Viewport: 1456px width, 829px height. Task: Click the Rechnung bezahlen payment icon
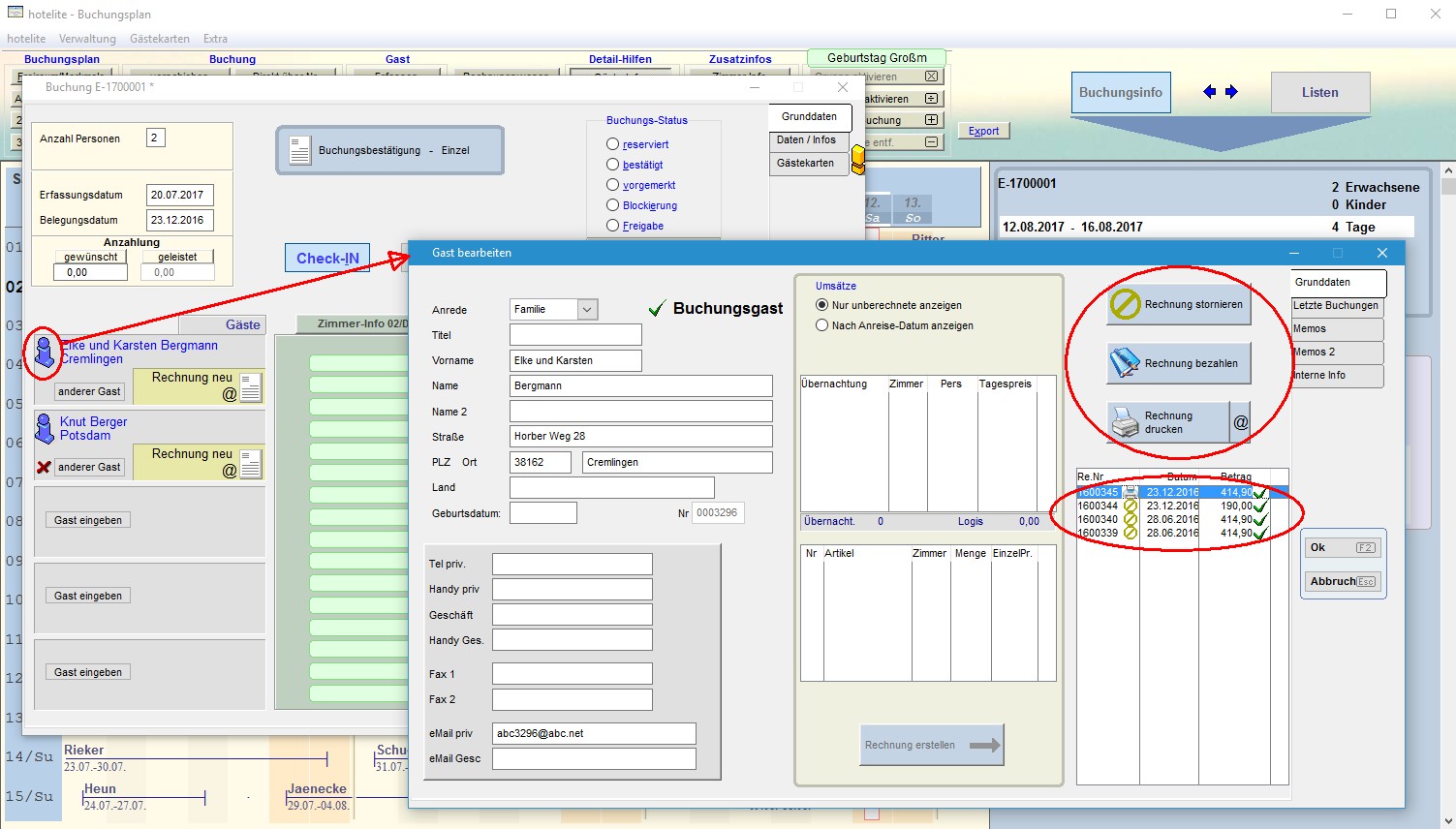point(1125,363)
